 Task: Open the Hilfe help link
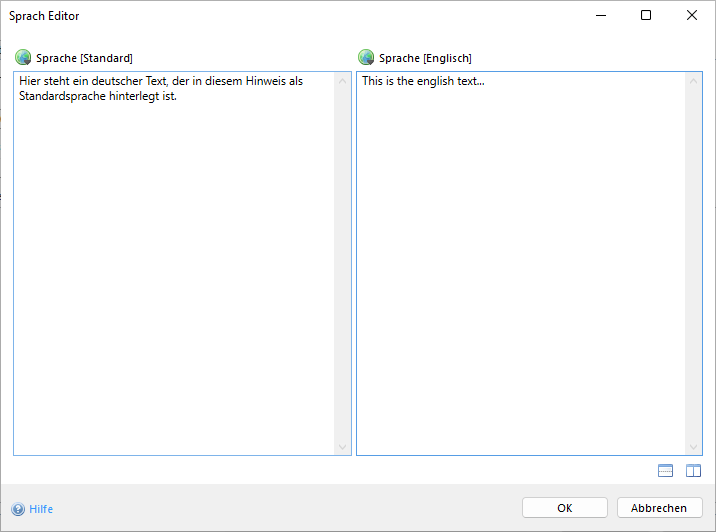pos(41,509)
